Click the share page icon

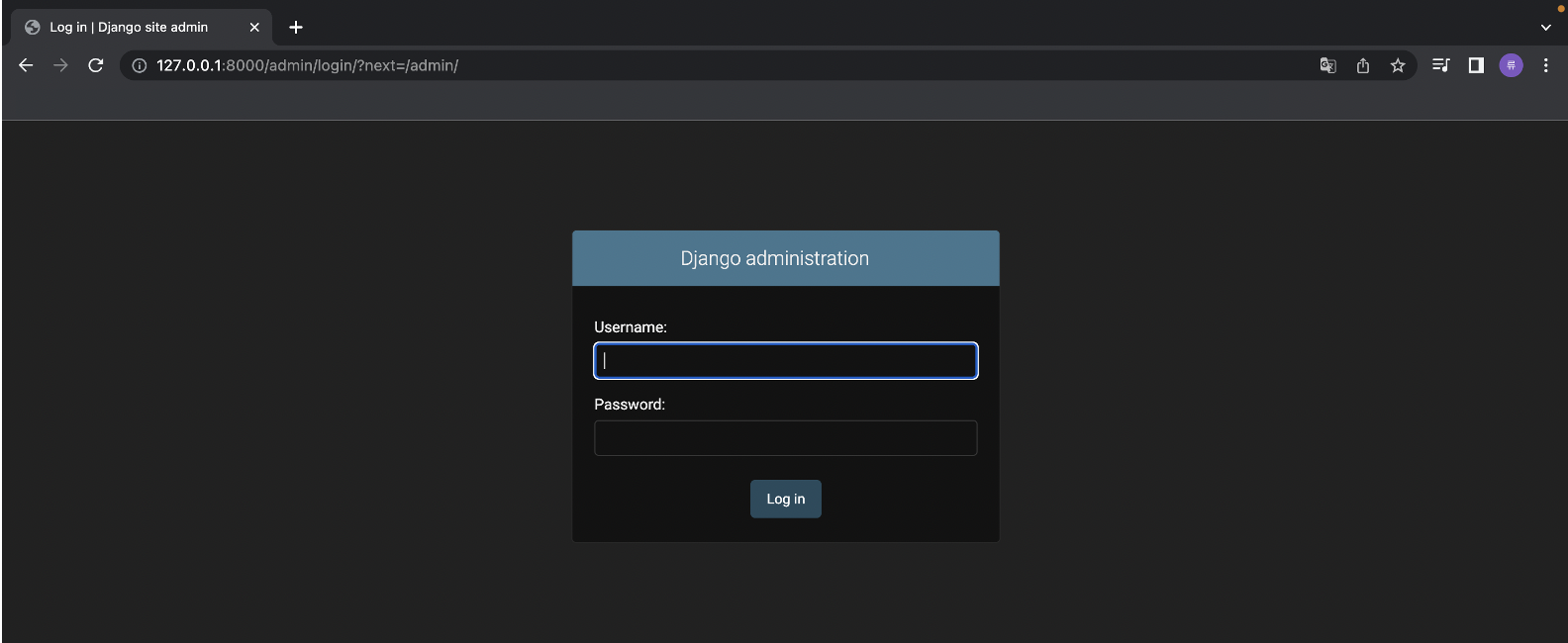[1363, 65]
